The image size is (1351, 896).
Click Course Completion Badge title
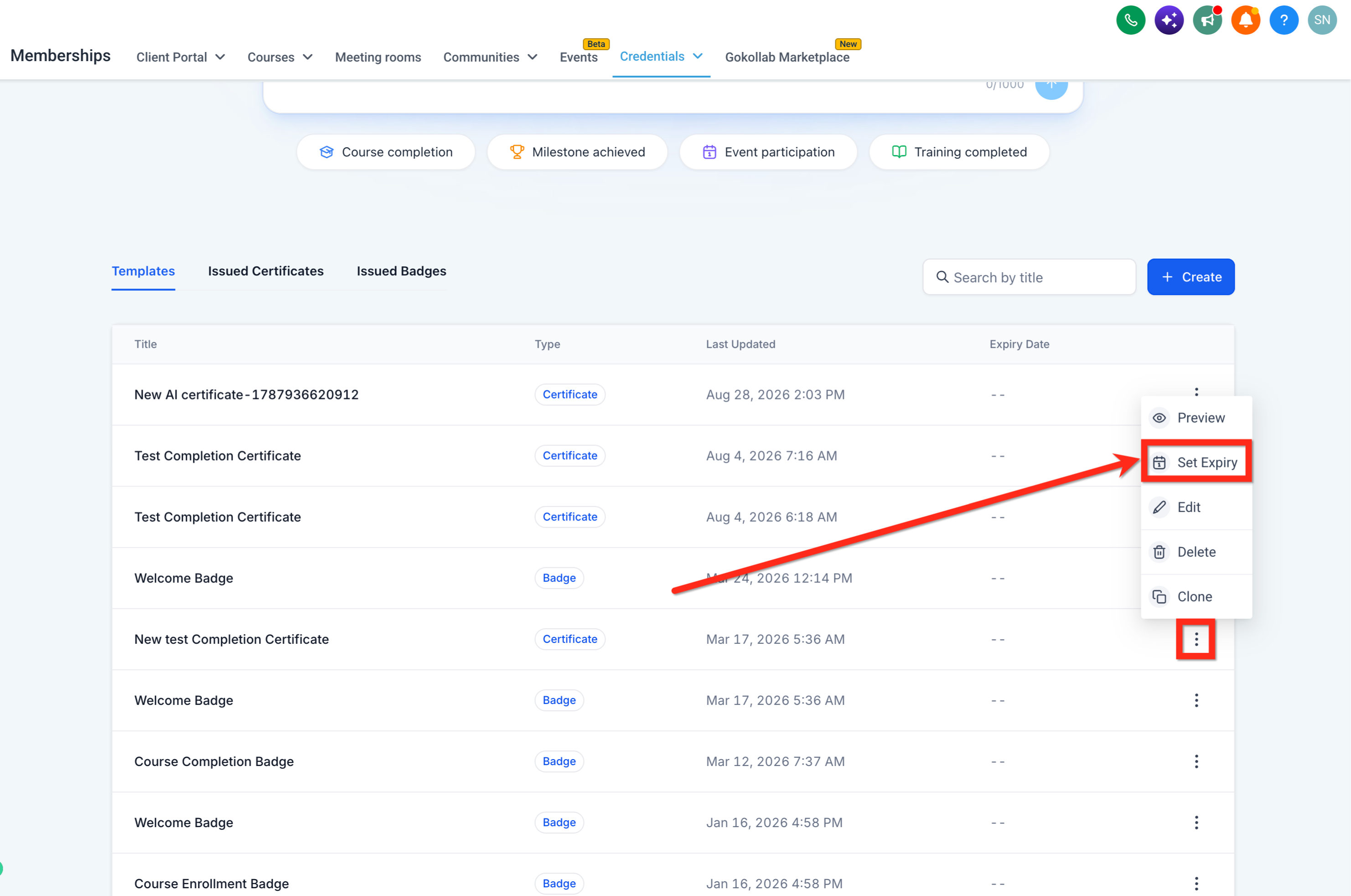tap(214, 762)
